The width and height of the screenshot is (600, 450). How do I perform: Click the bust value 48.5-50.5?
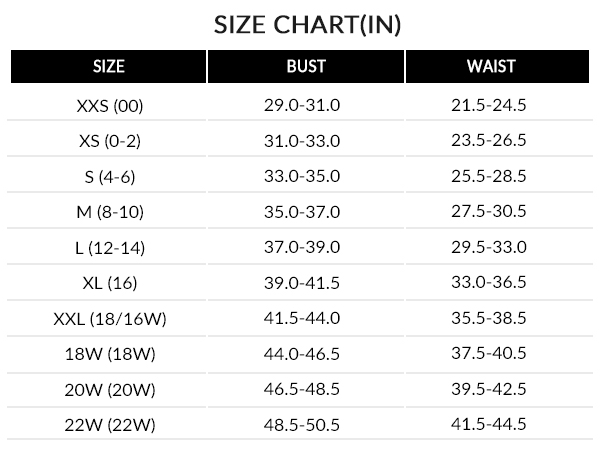click(x=302, y=425)
